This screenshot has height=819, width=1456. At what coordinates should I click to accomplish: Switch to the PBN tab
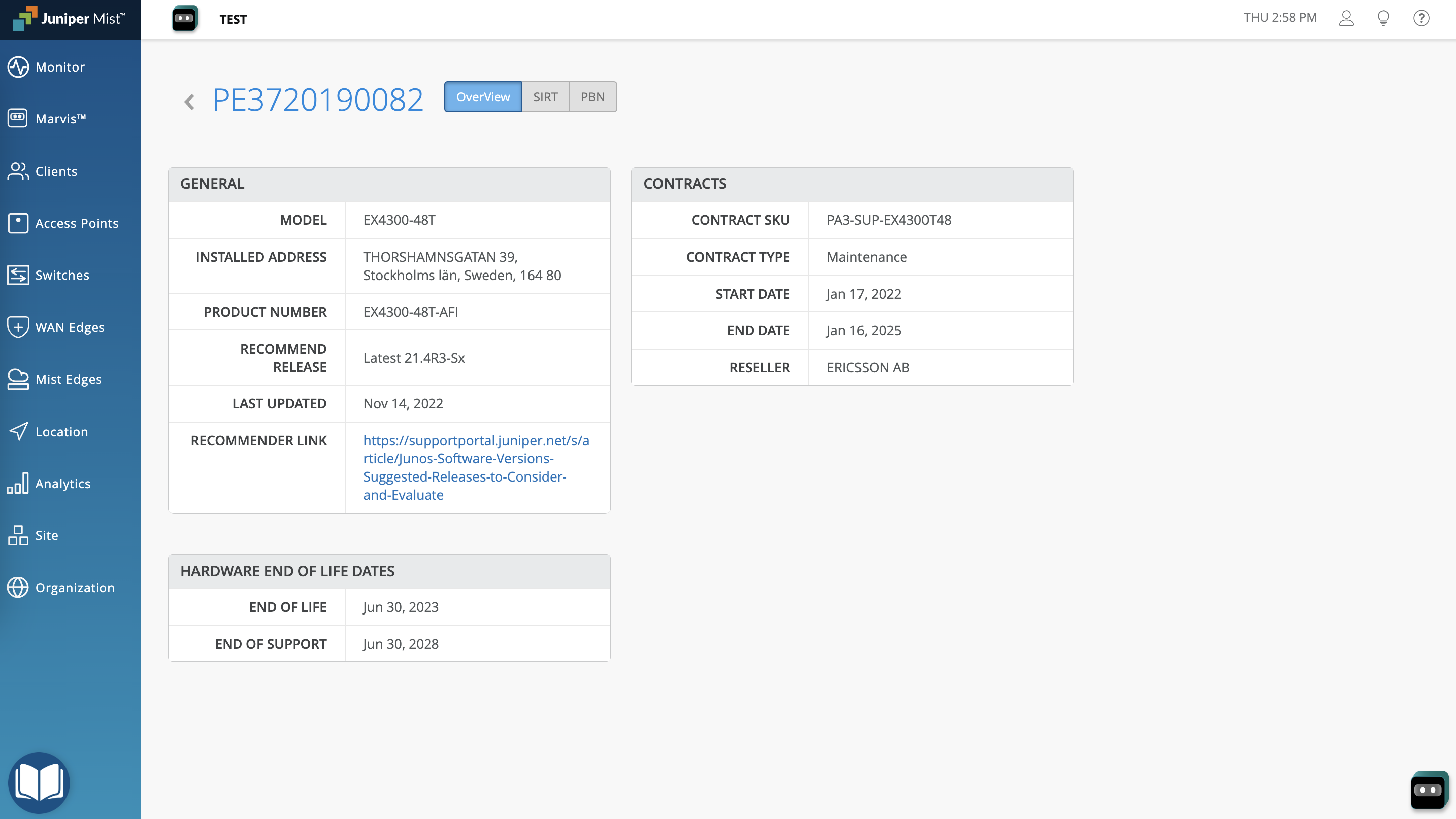click(592, 97)
